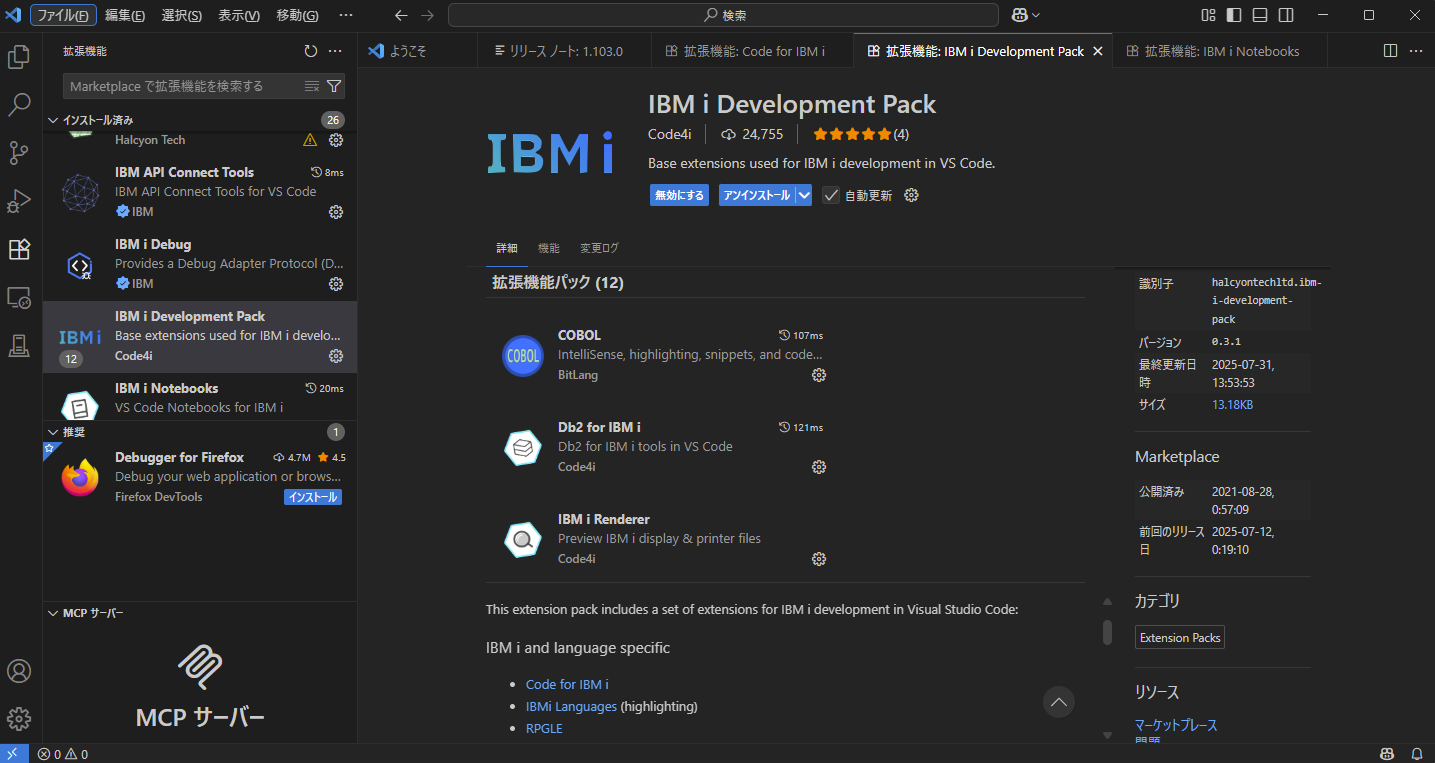Open the 移動 menu
The width and height of the screenshot is (1435, 763).
(x=297, y=15)
